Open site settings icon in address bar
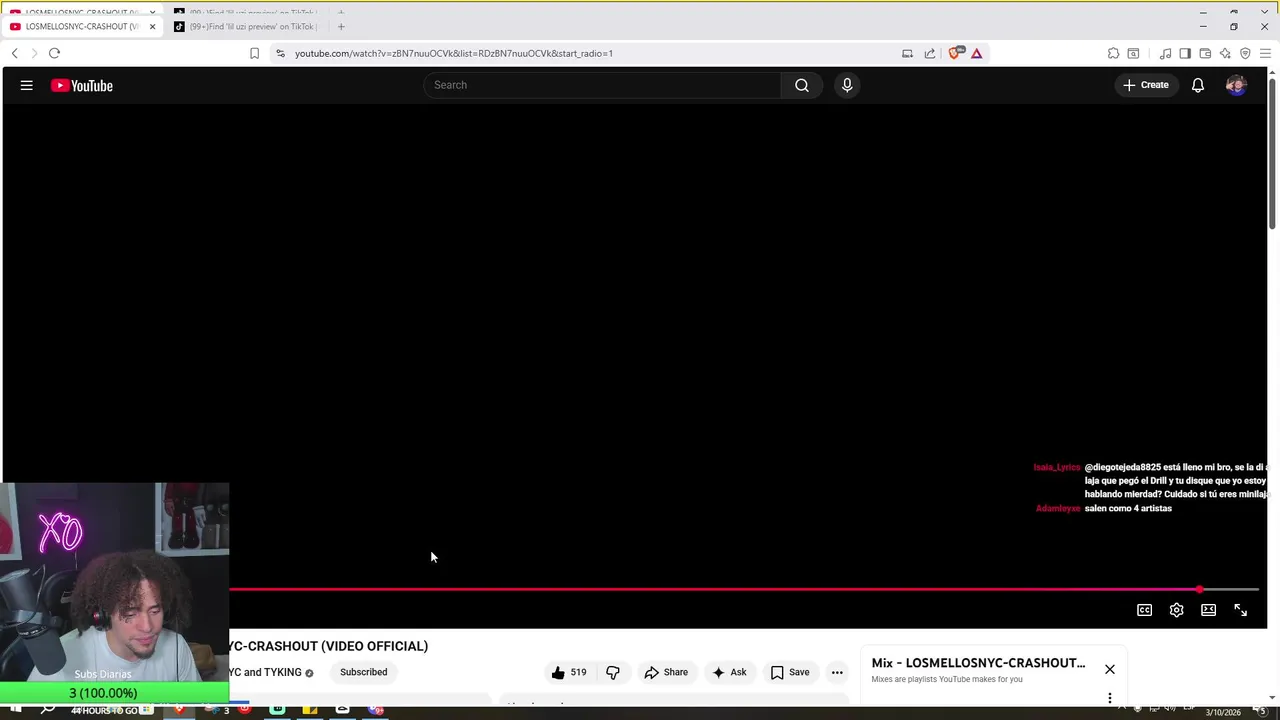The image size is (1280, 720). tap(281, 53)
